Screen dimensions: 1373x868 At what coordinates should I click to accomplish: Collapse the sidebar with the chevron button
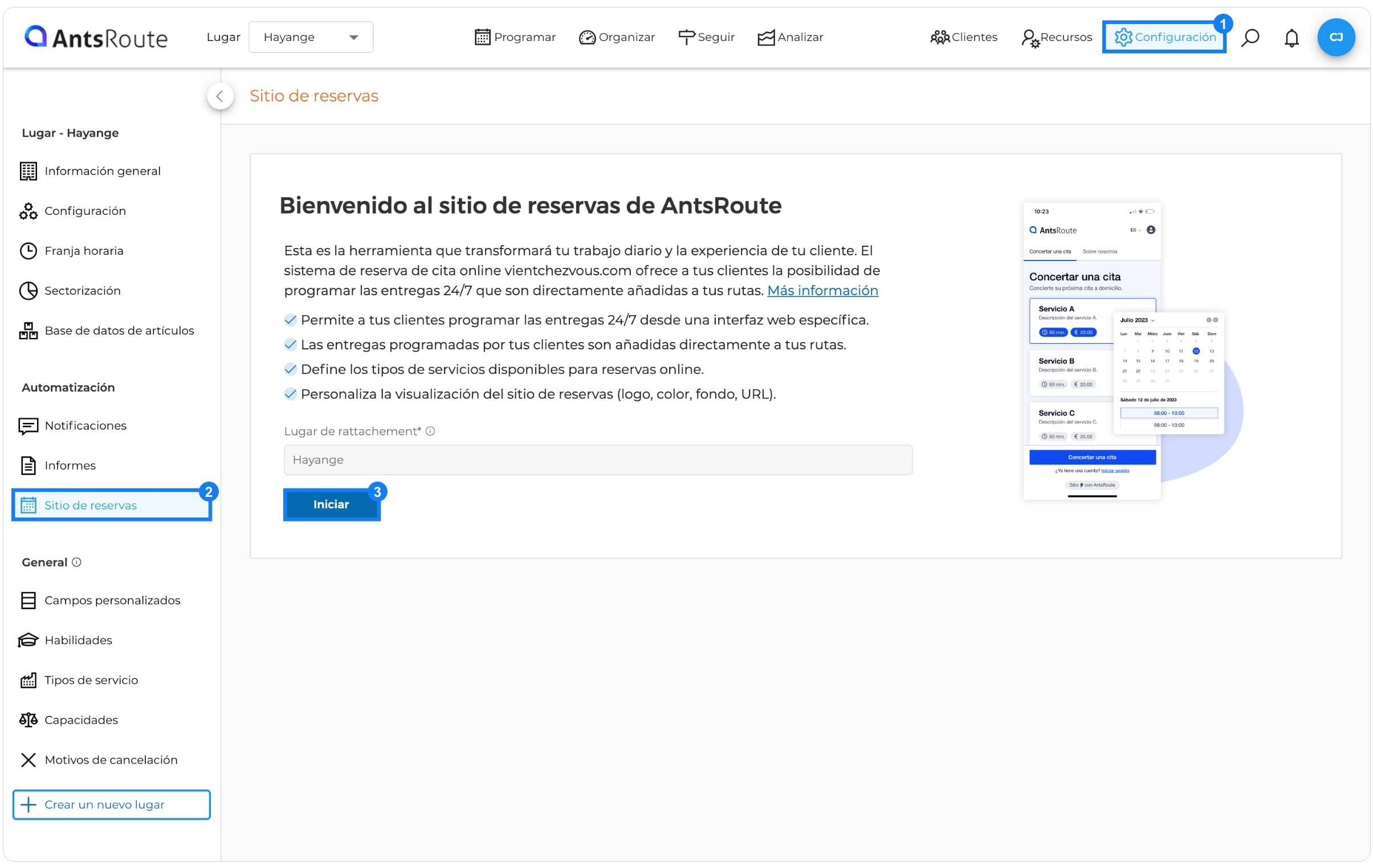click(x=220, y=96)
